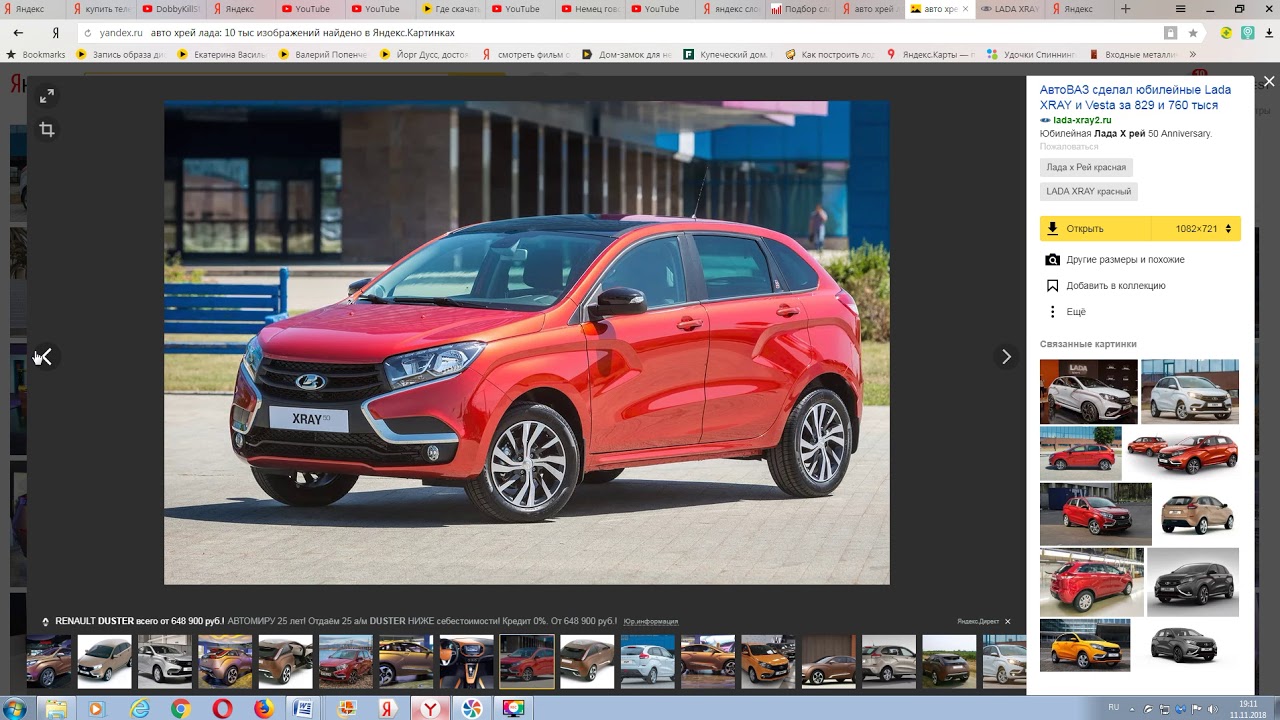Switch to the LADA XRAY tab

(x=1008, y=9)
